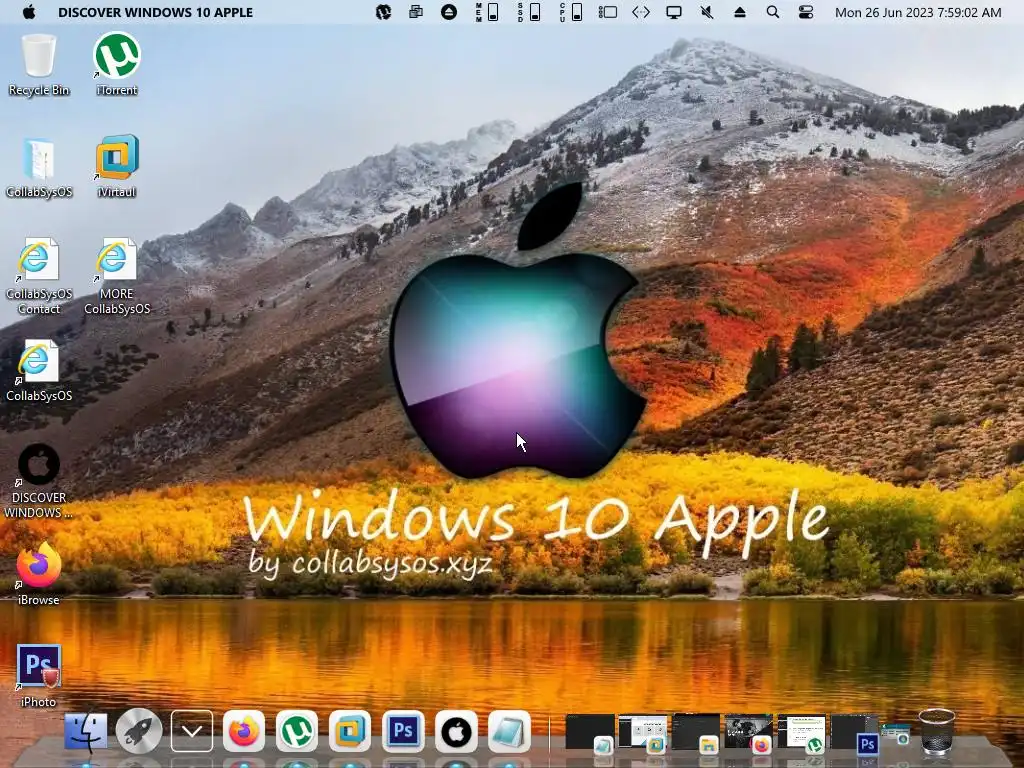Click the overlapping windows menu bar icon

tap(416, 12)
